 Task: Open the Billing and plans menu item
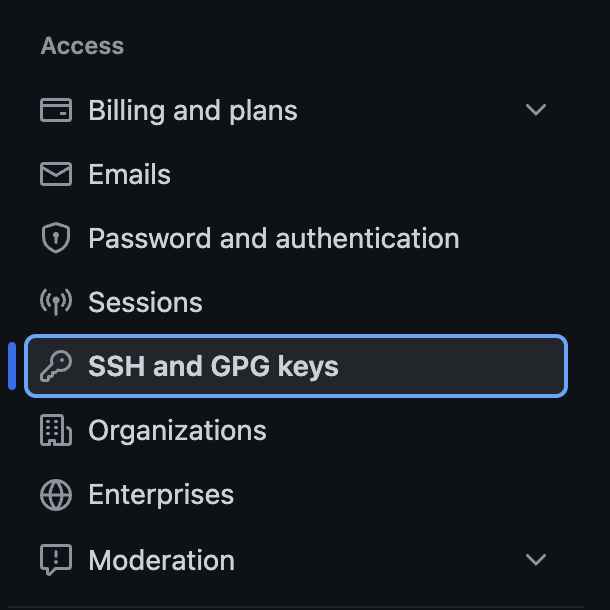tap(193, 110)
